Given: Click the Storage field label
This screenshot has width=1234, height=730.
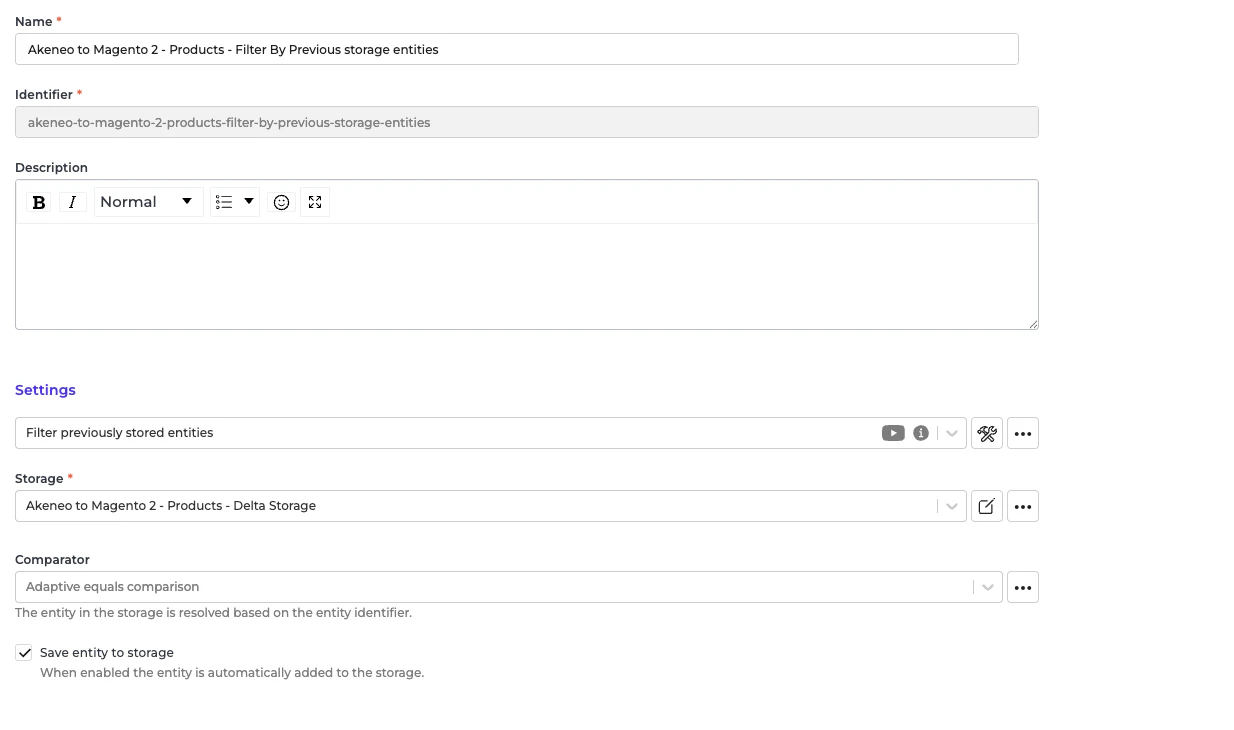Looking at the screenshot, I should 39,478.
